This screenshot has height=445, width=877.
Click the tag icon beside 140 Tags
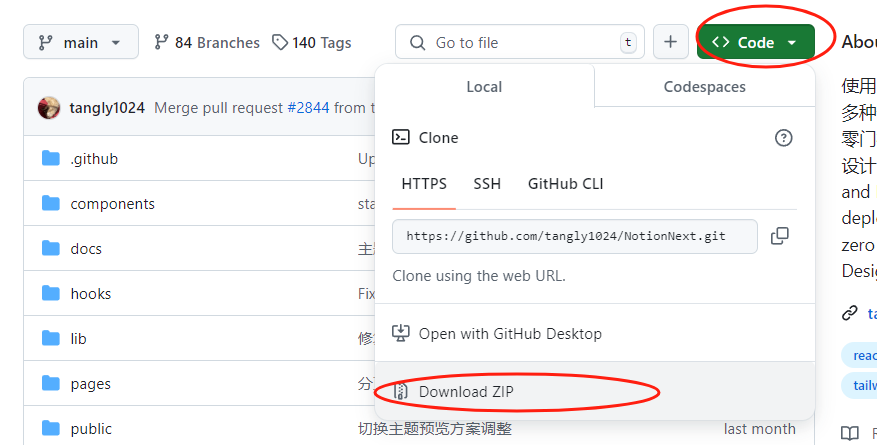[x=280, y=42]
